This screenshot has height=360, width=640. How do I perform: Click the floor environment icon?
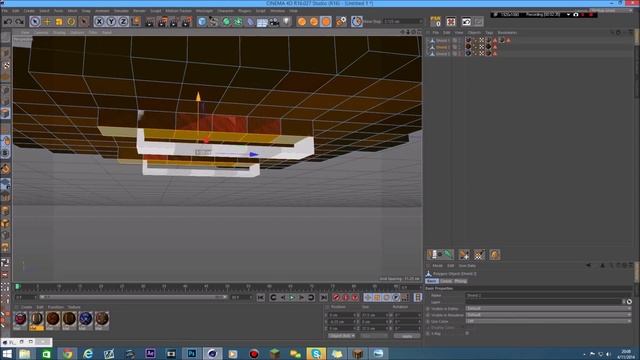262,22
